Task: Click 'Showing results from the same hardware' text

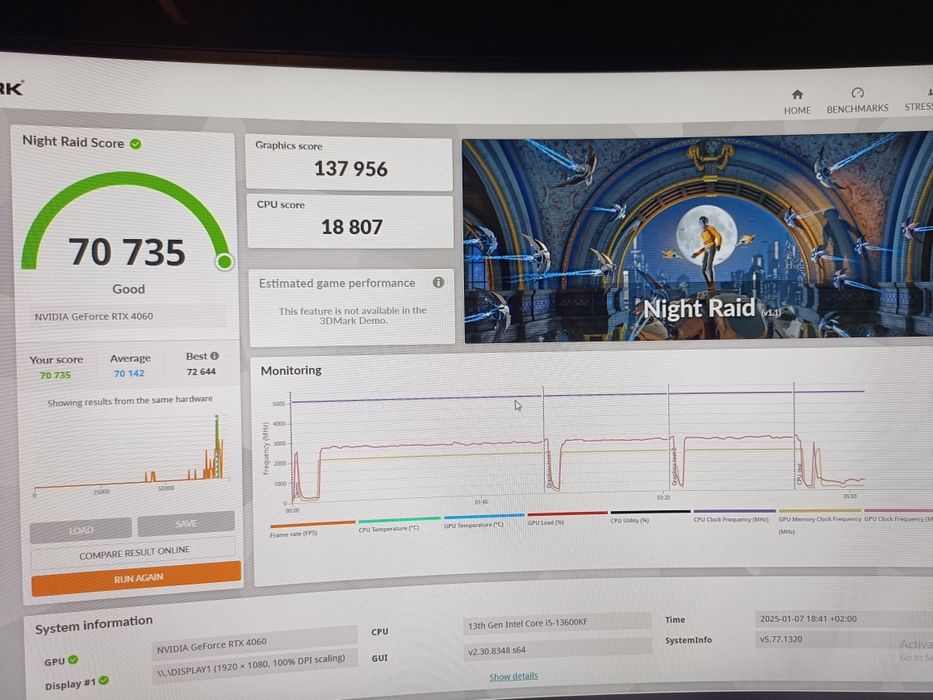Action: [130, 401]
